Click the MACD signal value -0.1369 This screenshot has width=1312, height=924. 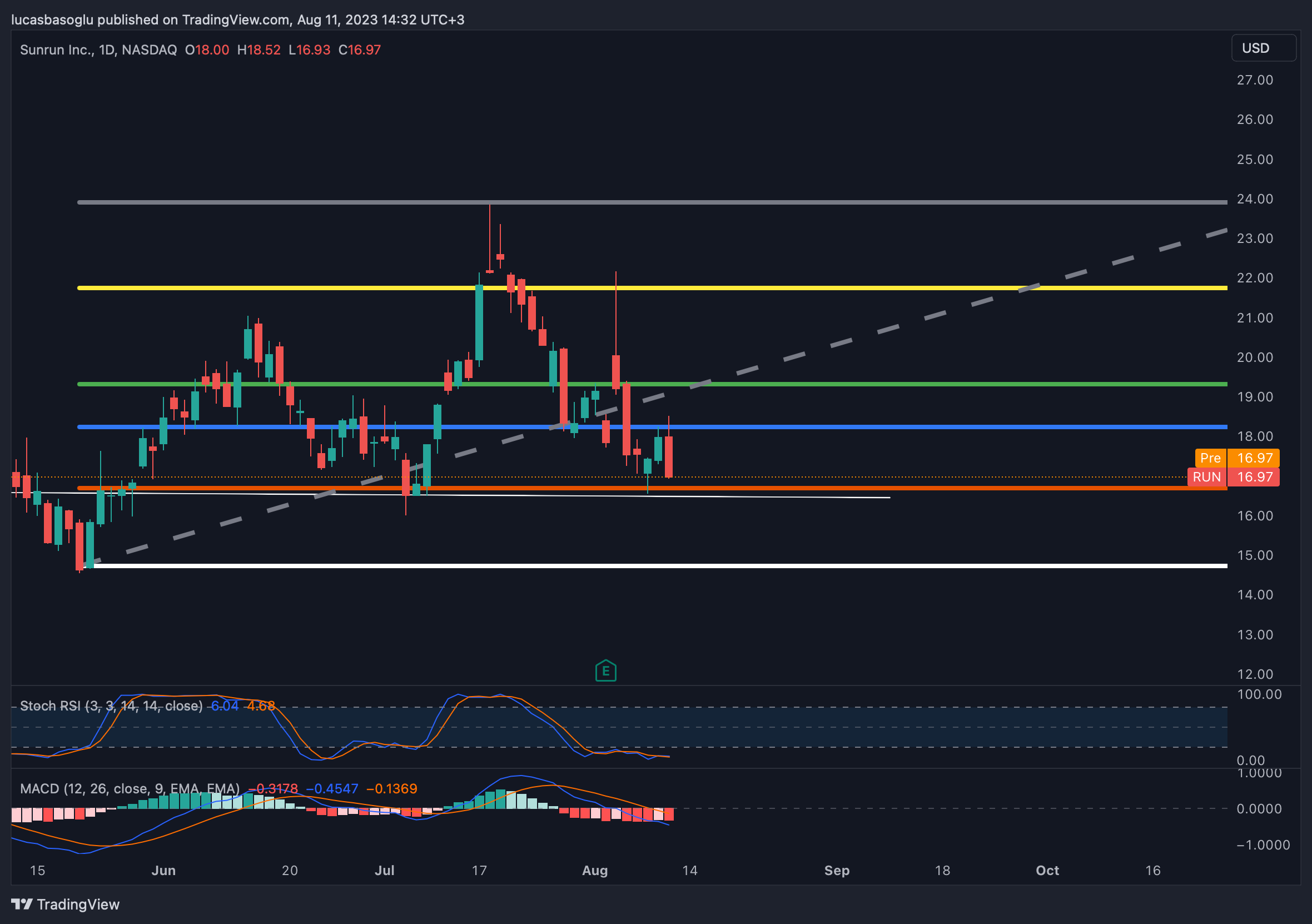click(391, 788)
